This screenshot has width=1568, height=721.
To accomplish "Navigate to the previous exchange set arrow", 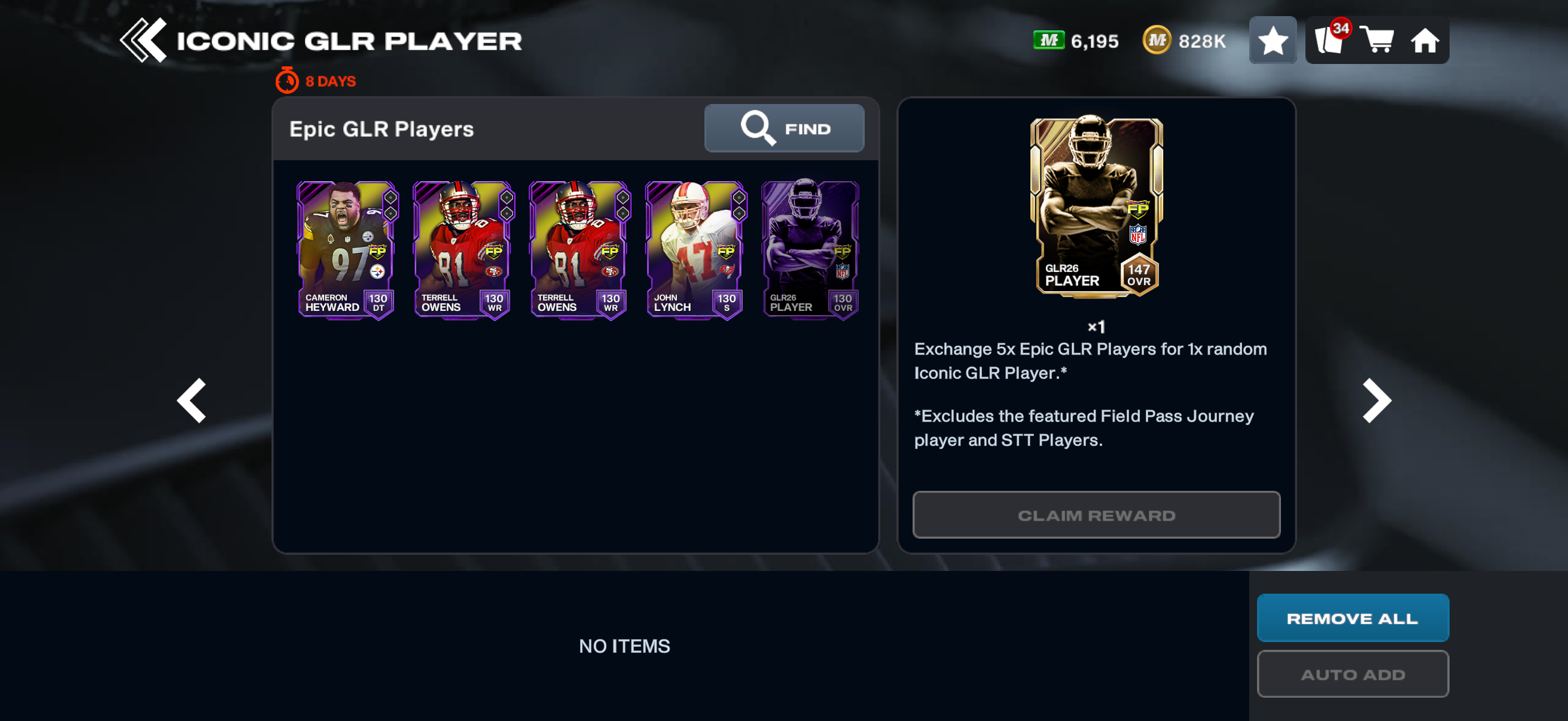I will click(x=193, y=401).
